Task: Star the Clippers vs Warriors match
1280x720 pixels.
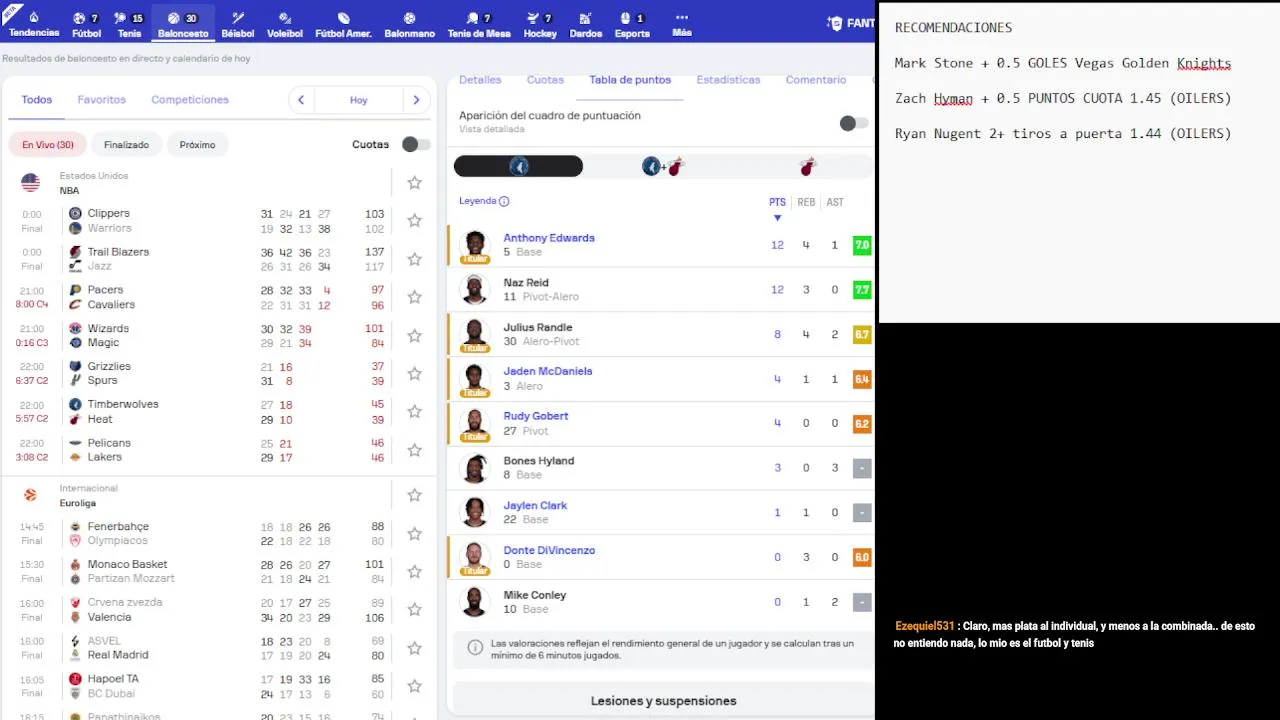Action: point(414,221)
